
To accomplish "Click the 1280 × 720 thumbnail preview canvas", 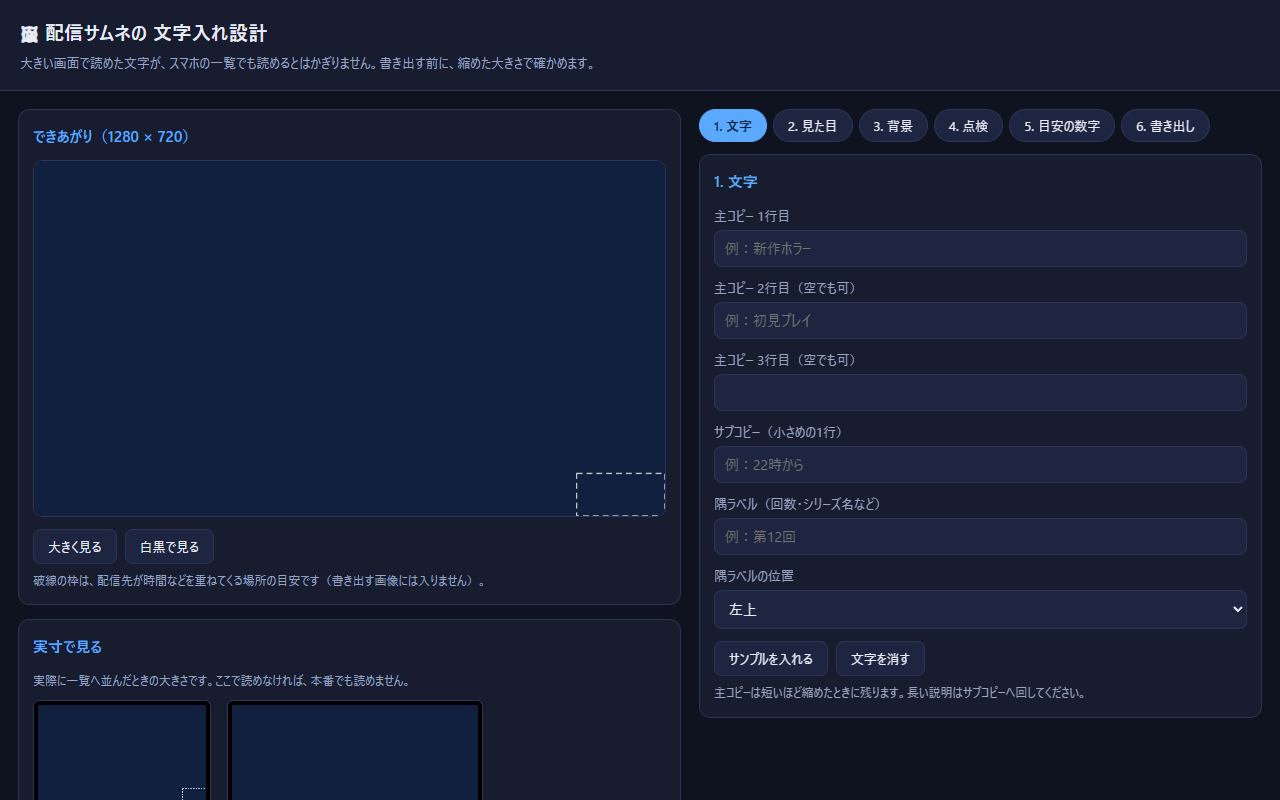I will tap(349, 338).
